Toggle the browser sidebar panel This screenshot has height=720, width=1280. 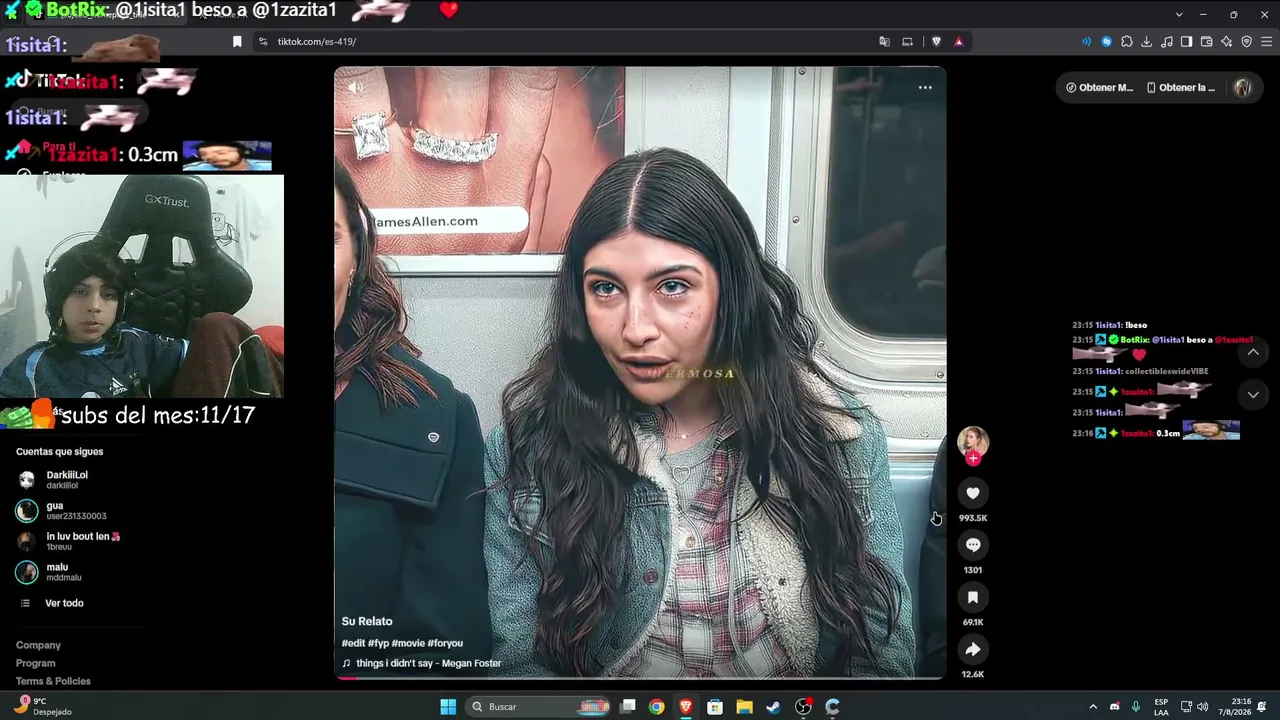click(1186, 41)
